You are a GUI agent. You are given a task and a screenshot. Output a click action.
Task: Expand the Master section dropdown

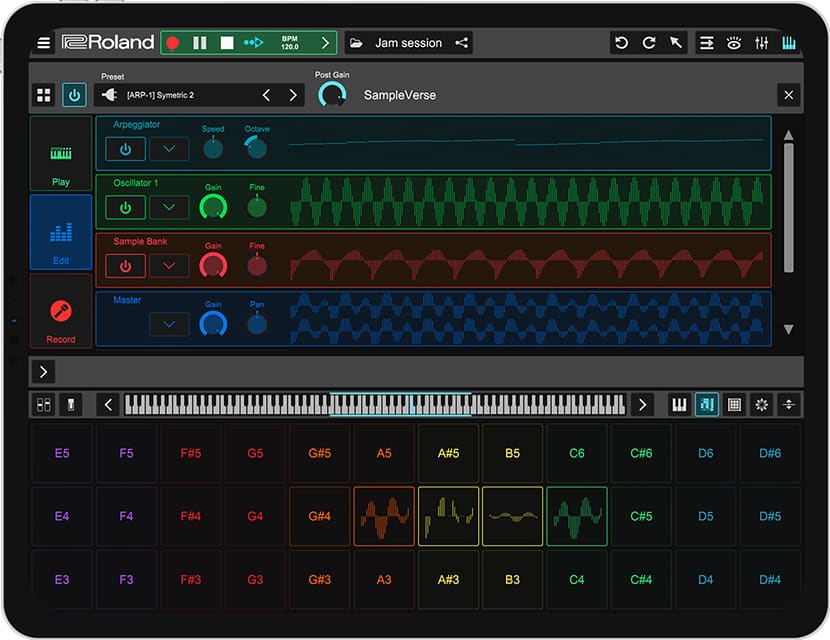[169, 324]
